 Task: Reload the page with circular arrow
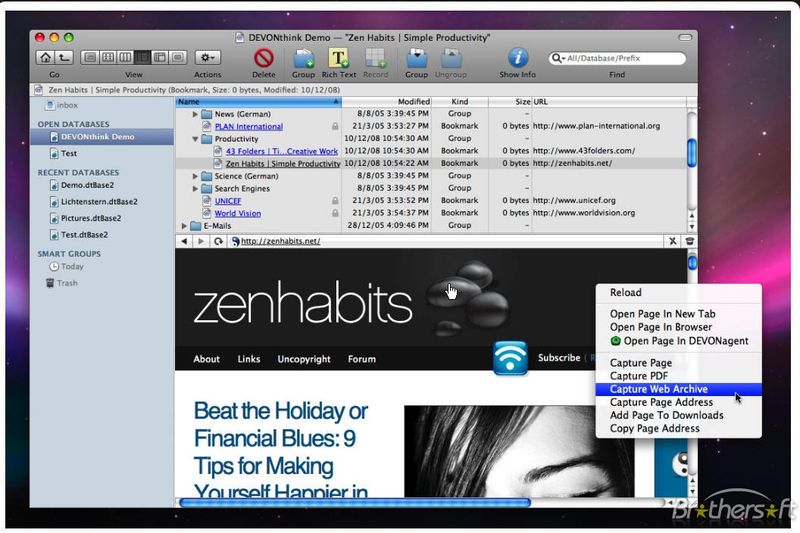coord(218,241)
